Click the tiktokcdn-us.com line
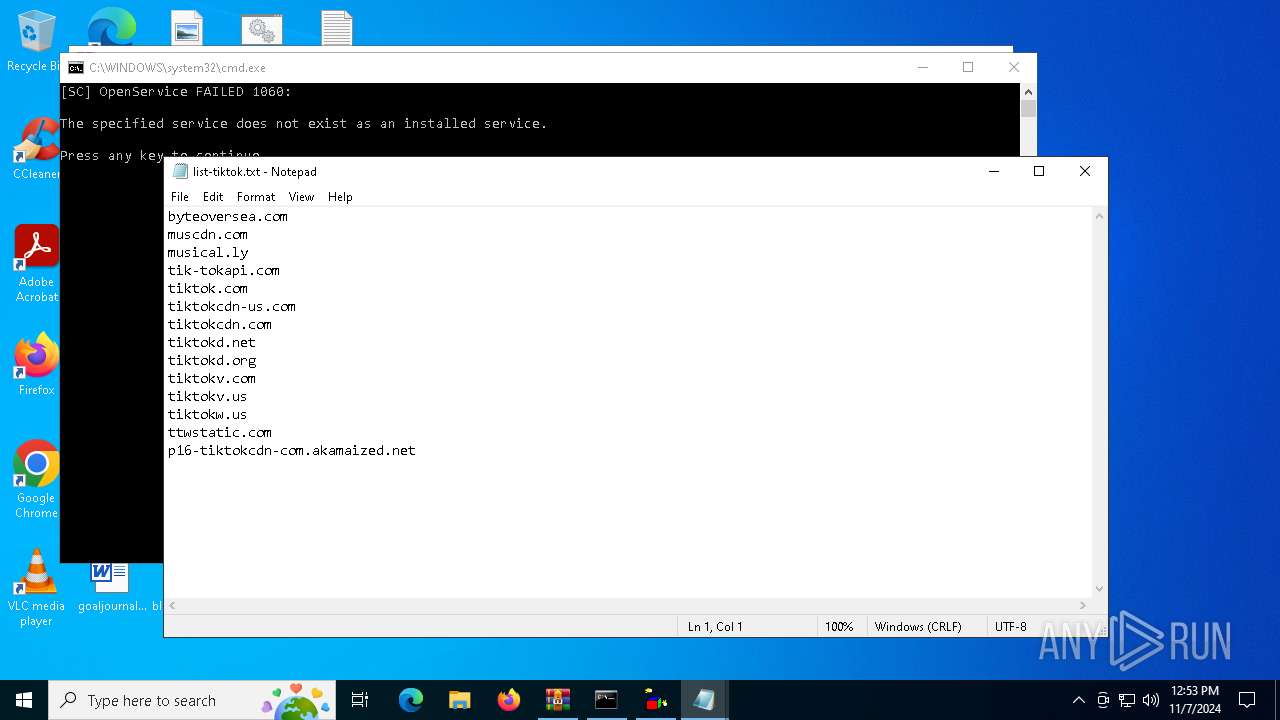The height and width of the screenshot is (720, 1280). point(232,306)
